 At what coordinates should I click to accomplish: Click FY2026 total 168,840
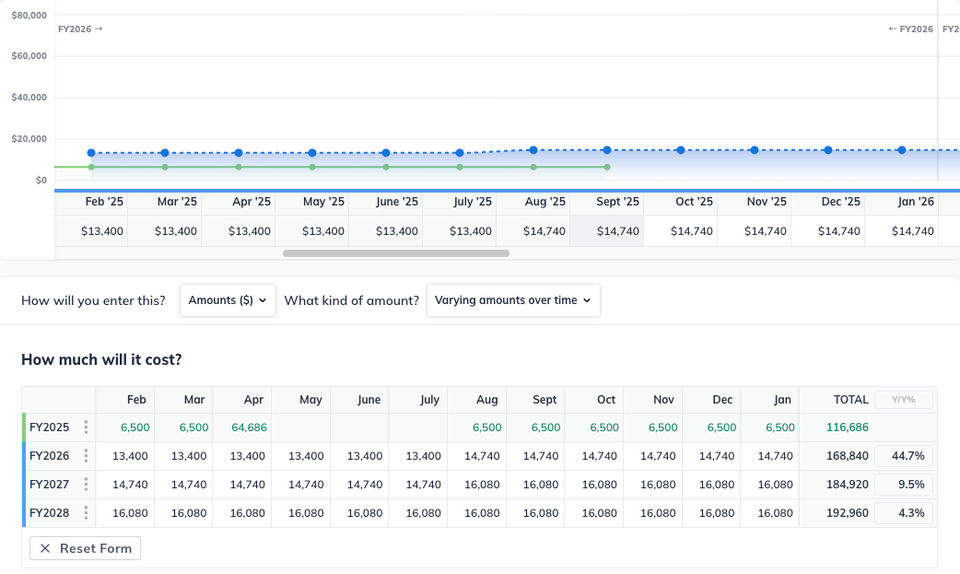(847, 456)
